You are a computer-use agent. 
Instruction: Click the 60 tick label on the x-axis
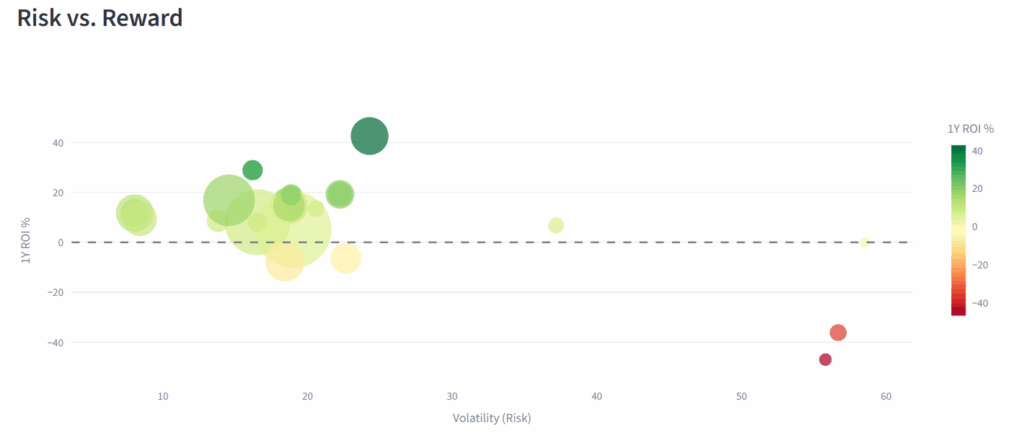[x=885, y=397]
